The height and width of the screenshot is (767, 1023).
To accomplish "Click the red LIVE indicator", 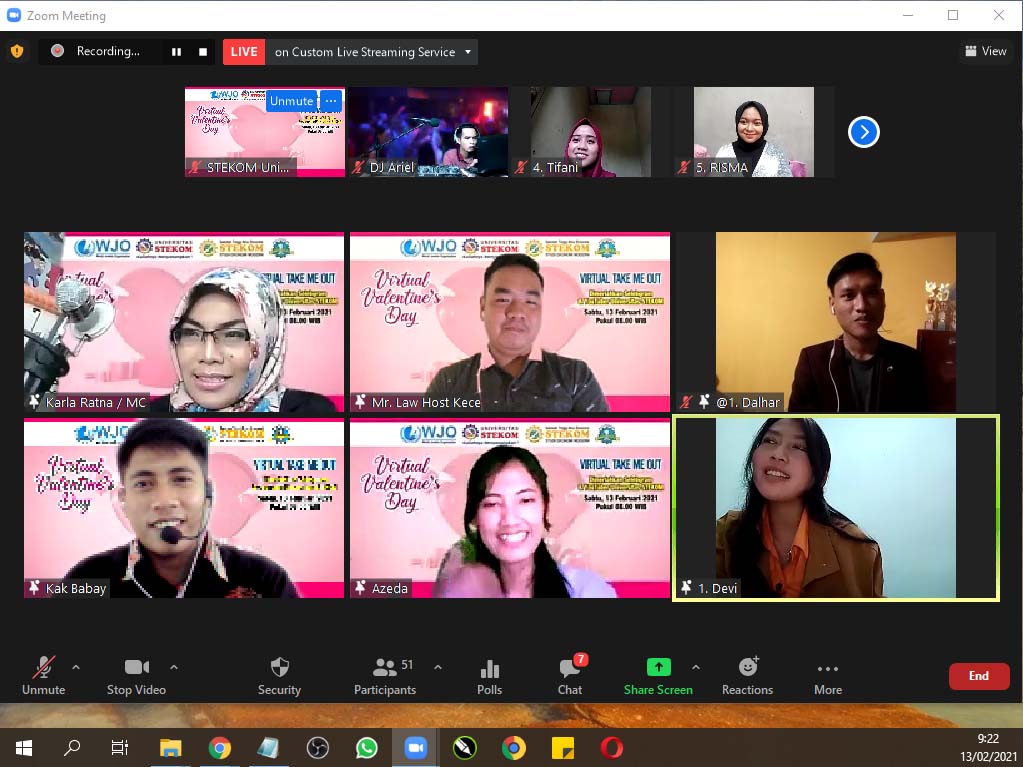I will click(244, 52).
